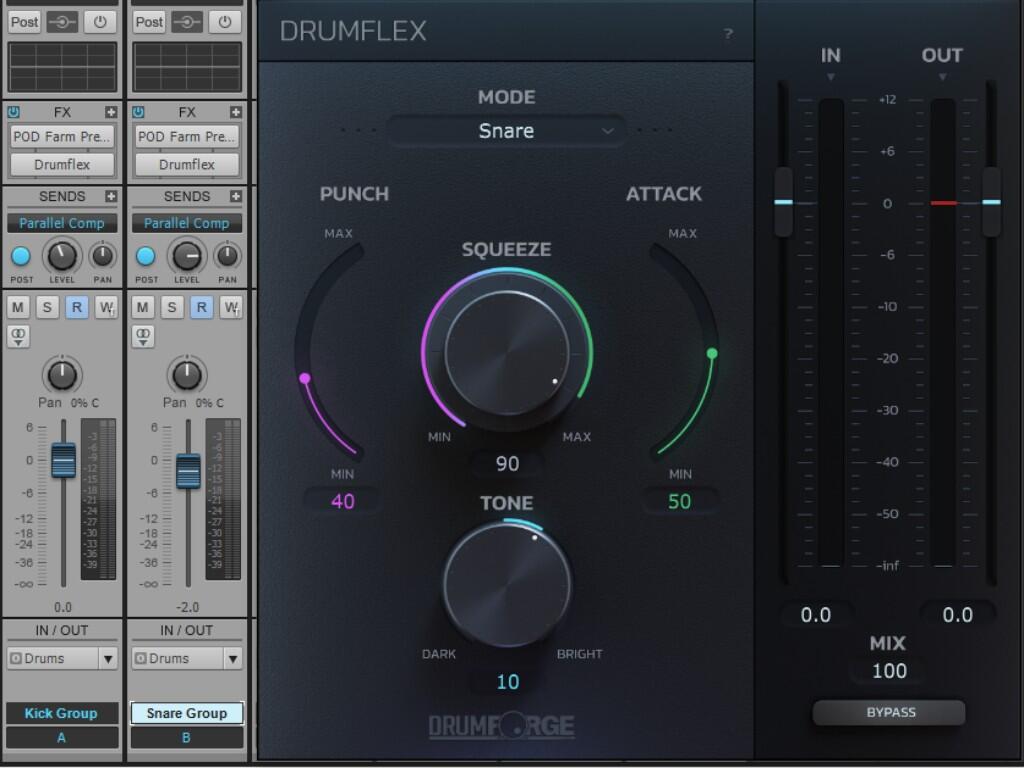Click bus letter A under Kick Group

62,738
